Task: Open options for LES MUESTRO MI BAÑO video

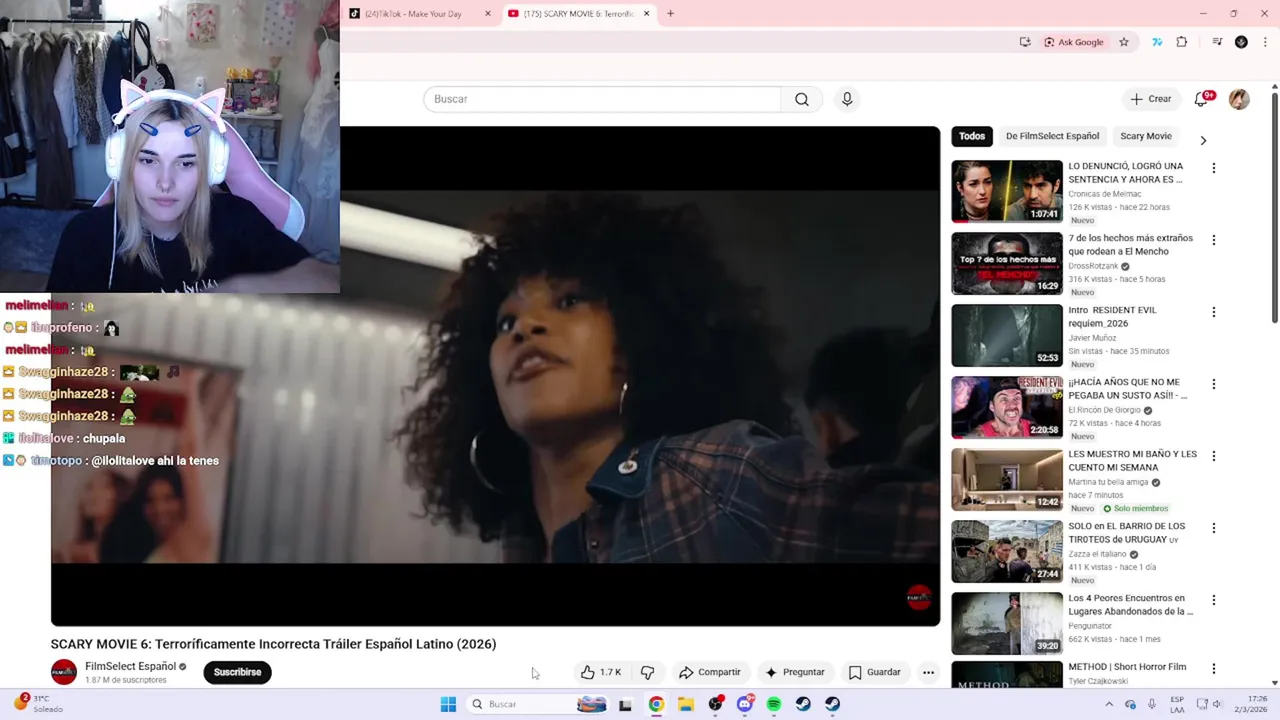Action: (1214, 456)
